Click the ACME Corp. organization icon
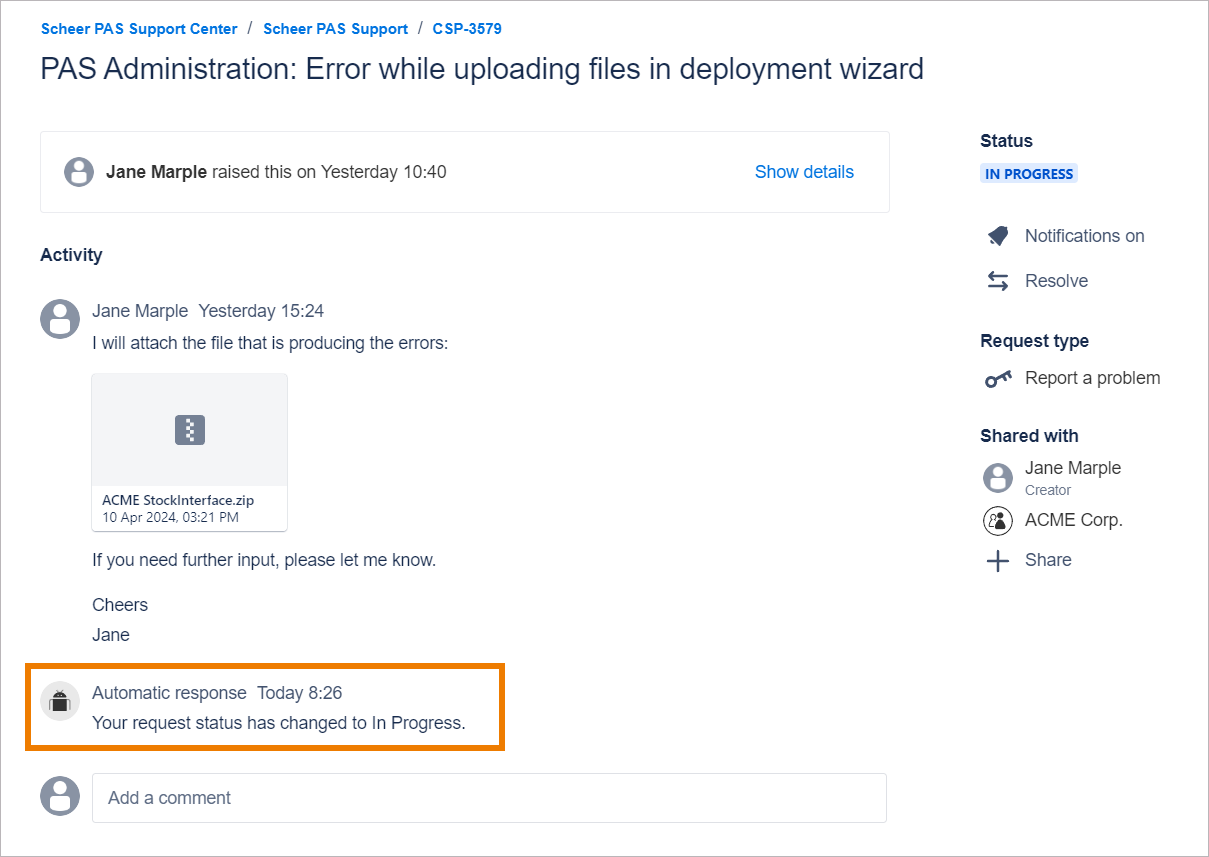The width and height of the screenshot is (1209, 857). pyautogui.click(x=998, y=521)
